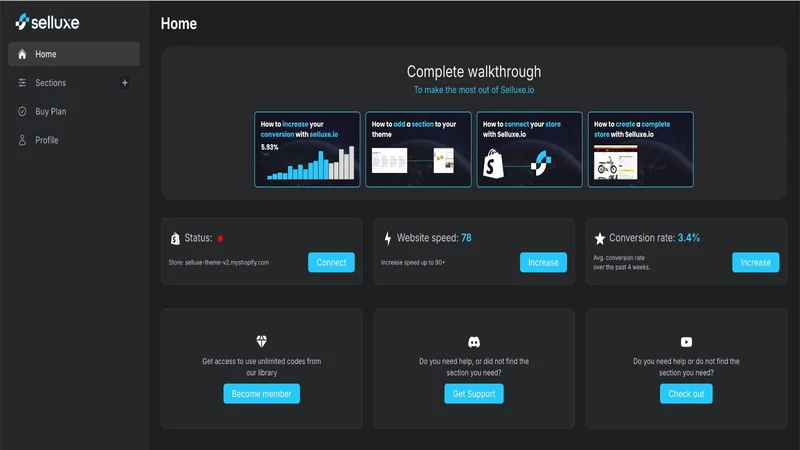
Task: Click the Become member button
Action: click(262, 394)
